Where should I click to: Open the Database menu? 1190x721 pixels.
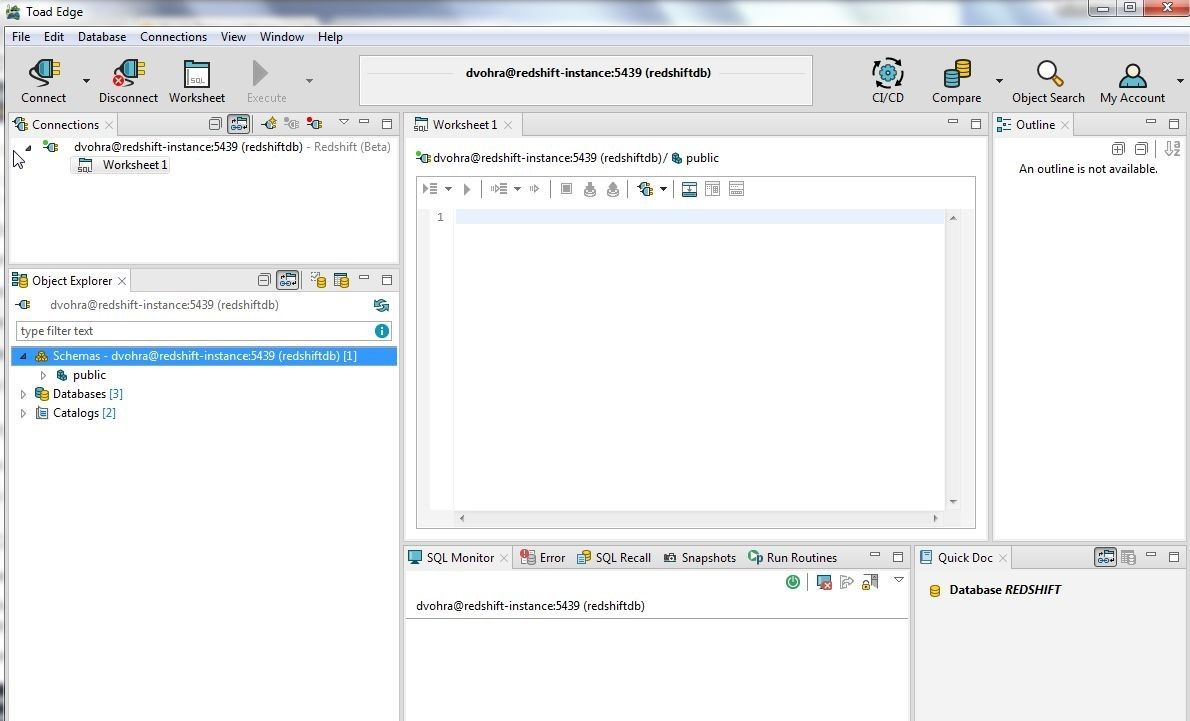[x=102, y=36]
